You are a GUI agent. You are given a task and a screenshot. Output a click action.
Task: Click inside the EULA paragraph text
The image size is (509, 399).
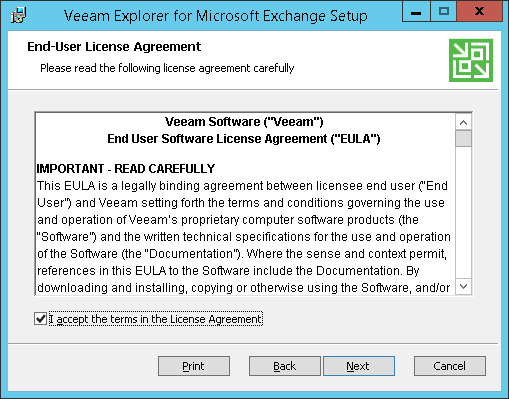click(243, 237)
